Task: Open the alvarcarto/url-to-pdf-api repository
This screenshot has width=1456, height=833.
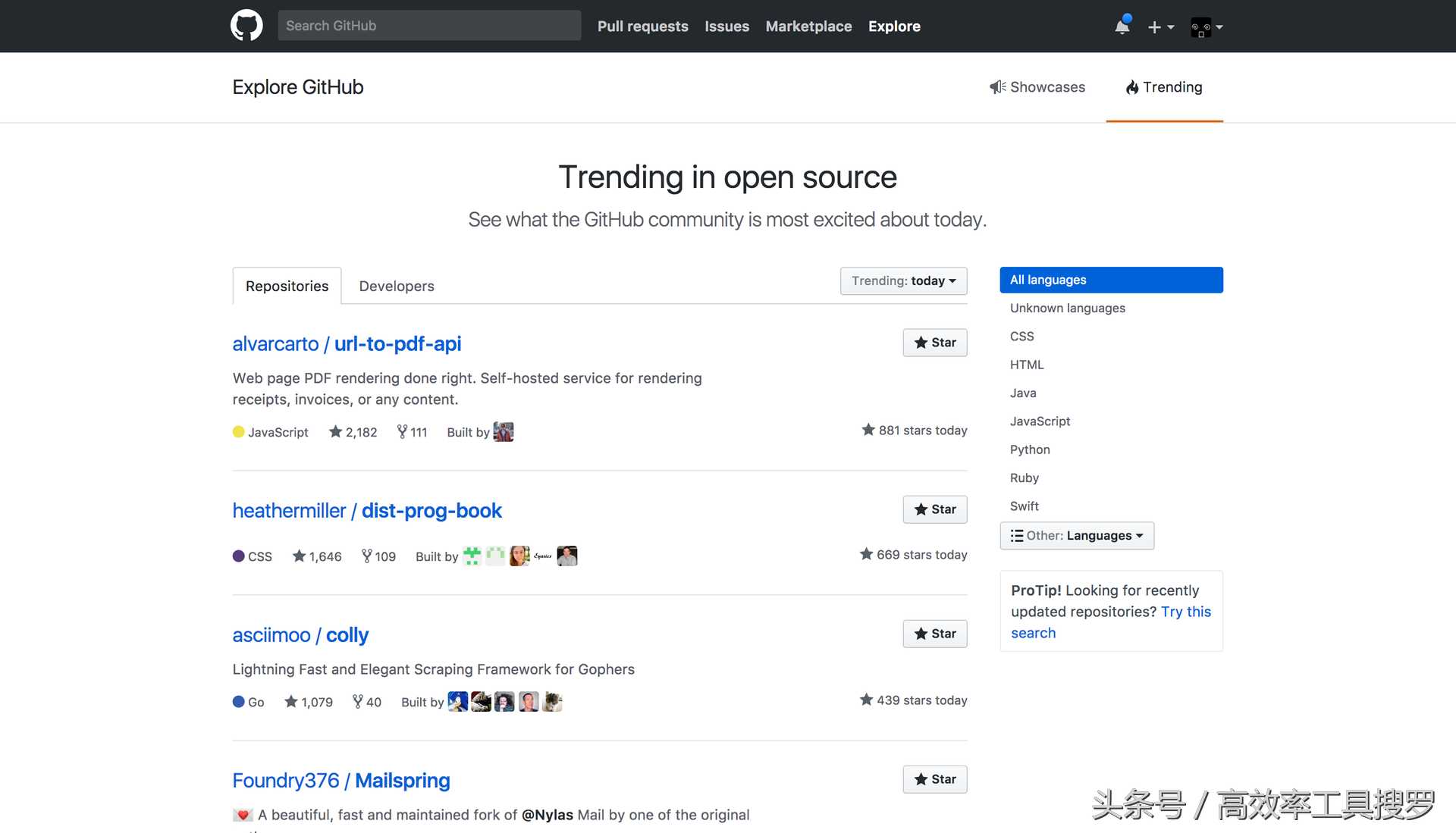Action: (x=346, y=343)
